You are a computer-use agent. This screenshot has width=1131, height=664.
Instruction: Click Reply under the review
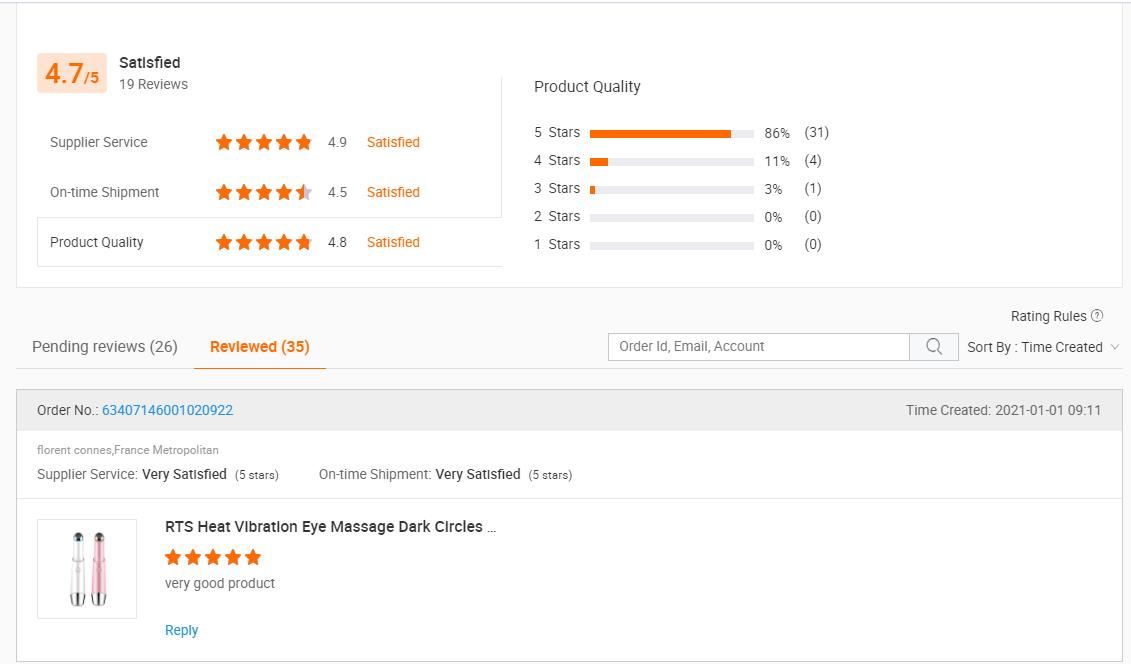(182, 630)
